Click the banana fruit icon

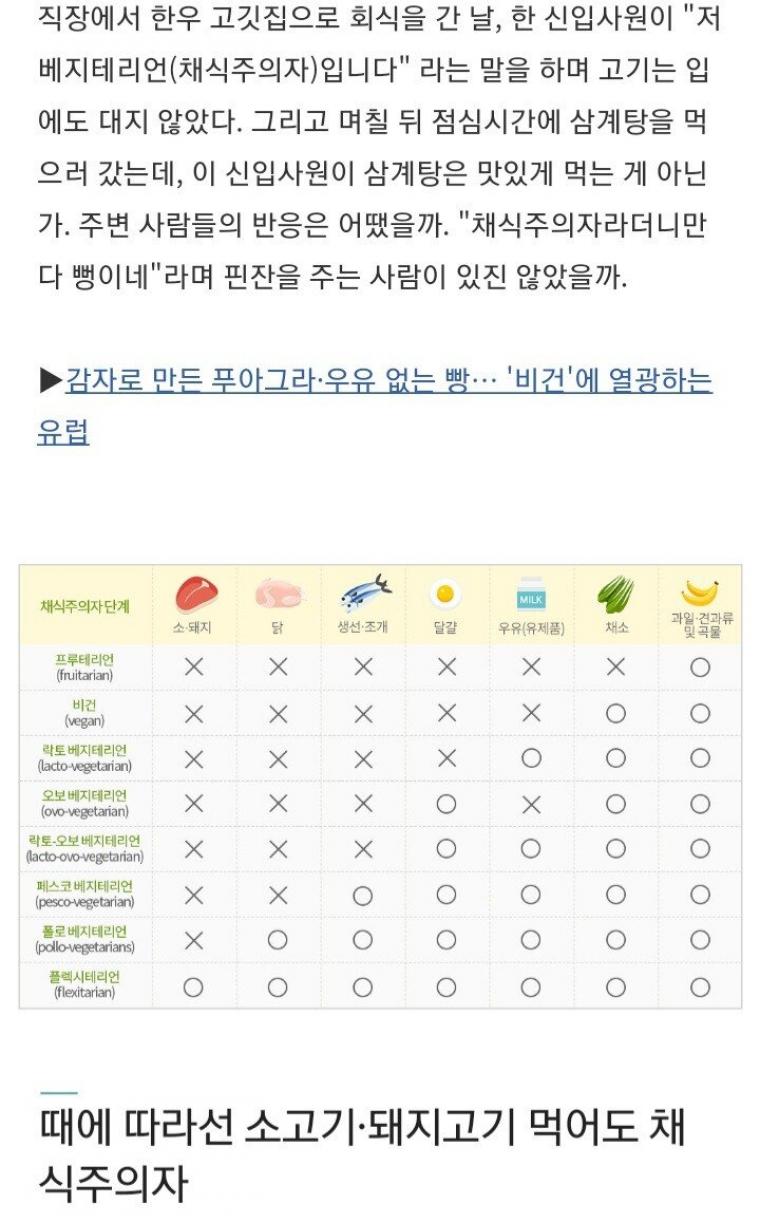coord(699,593)
